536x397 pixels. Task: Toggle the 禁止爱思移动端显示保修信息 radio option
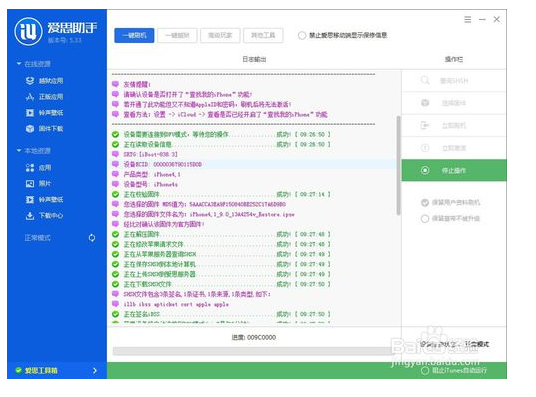[302, 35]
